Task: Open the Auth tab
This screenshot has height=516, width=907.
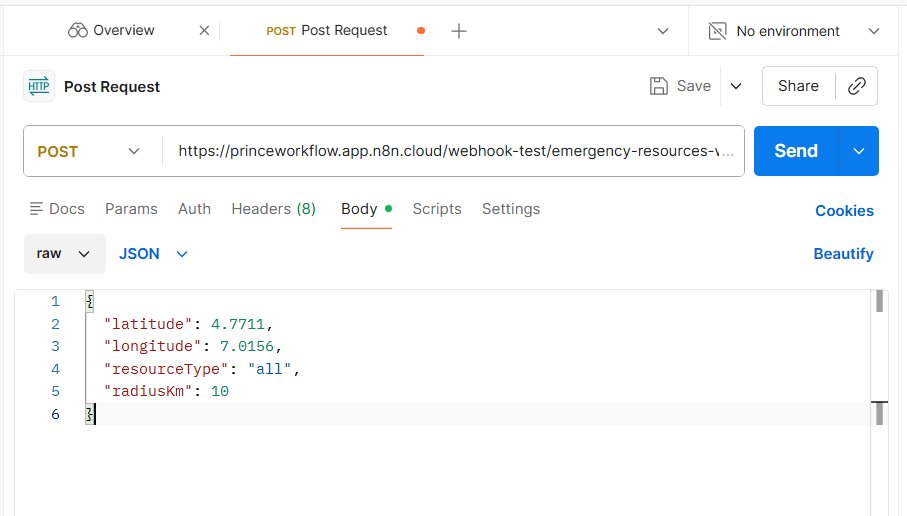Action: point(194,209)
